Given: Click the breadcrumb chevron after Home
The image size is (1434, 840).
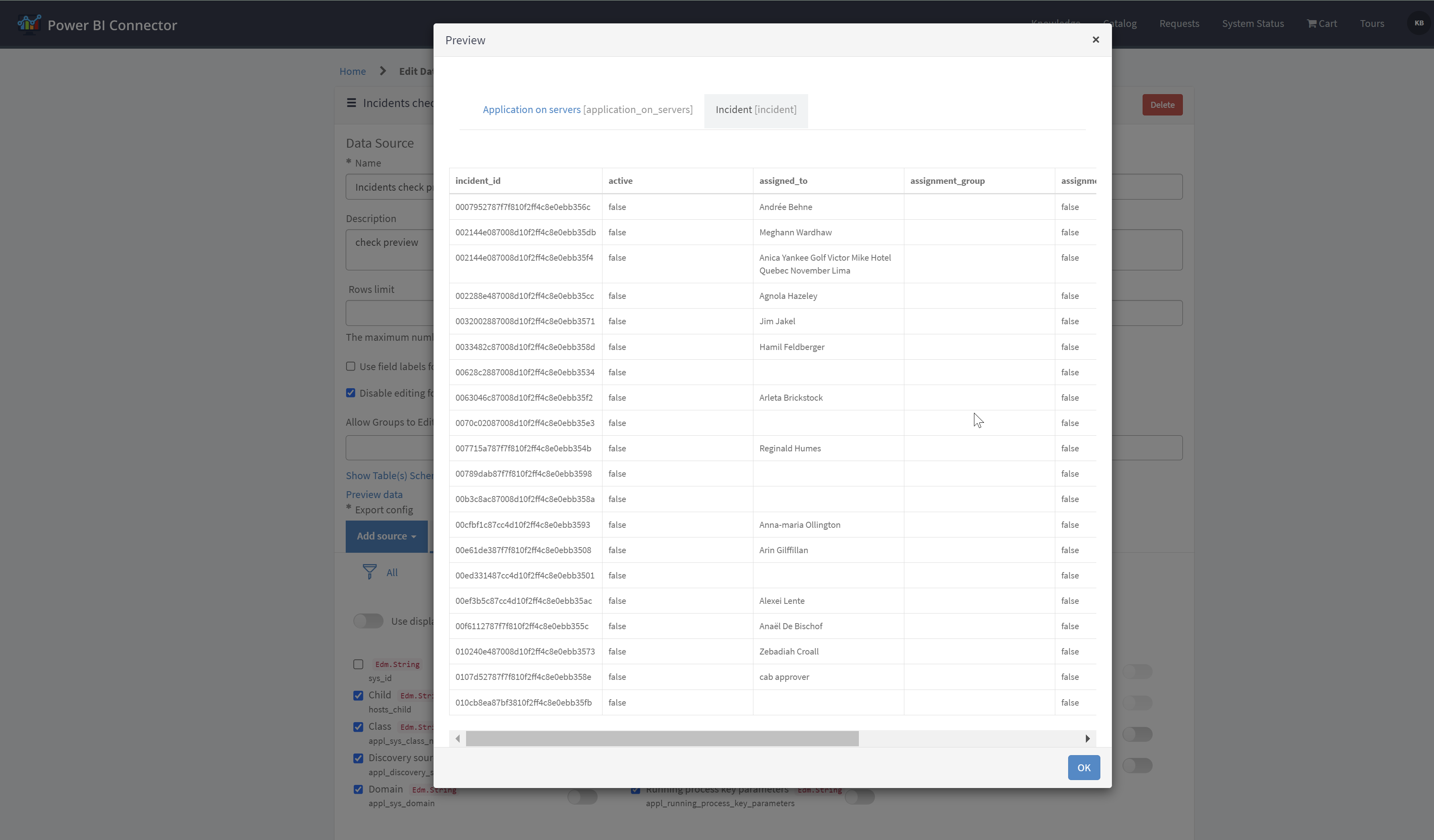Looking at the screenshot, I should coord(382,71).
